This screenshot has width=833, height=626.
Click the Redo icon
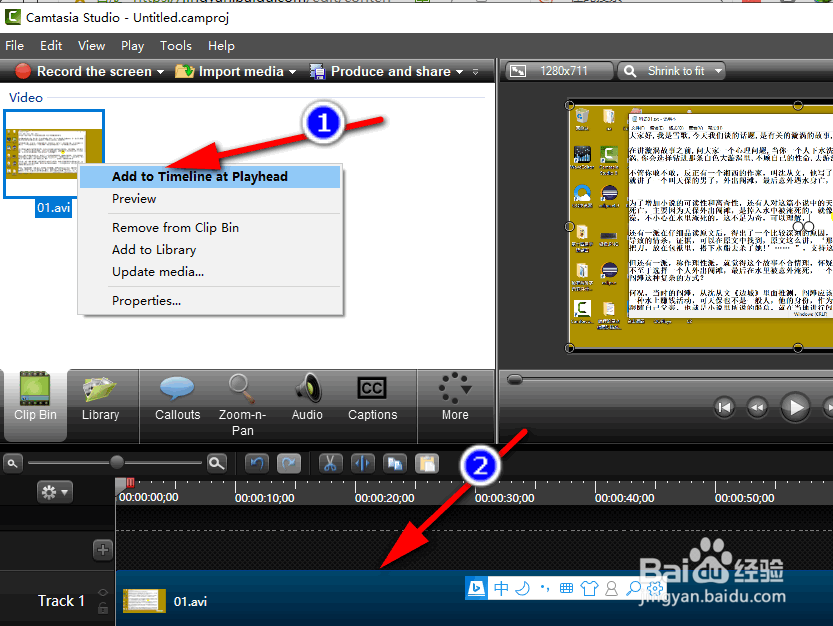coord(289,463)
